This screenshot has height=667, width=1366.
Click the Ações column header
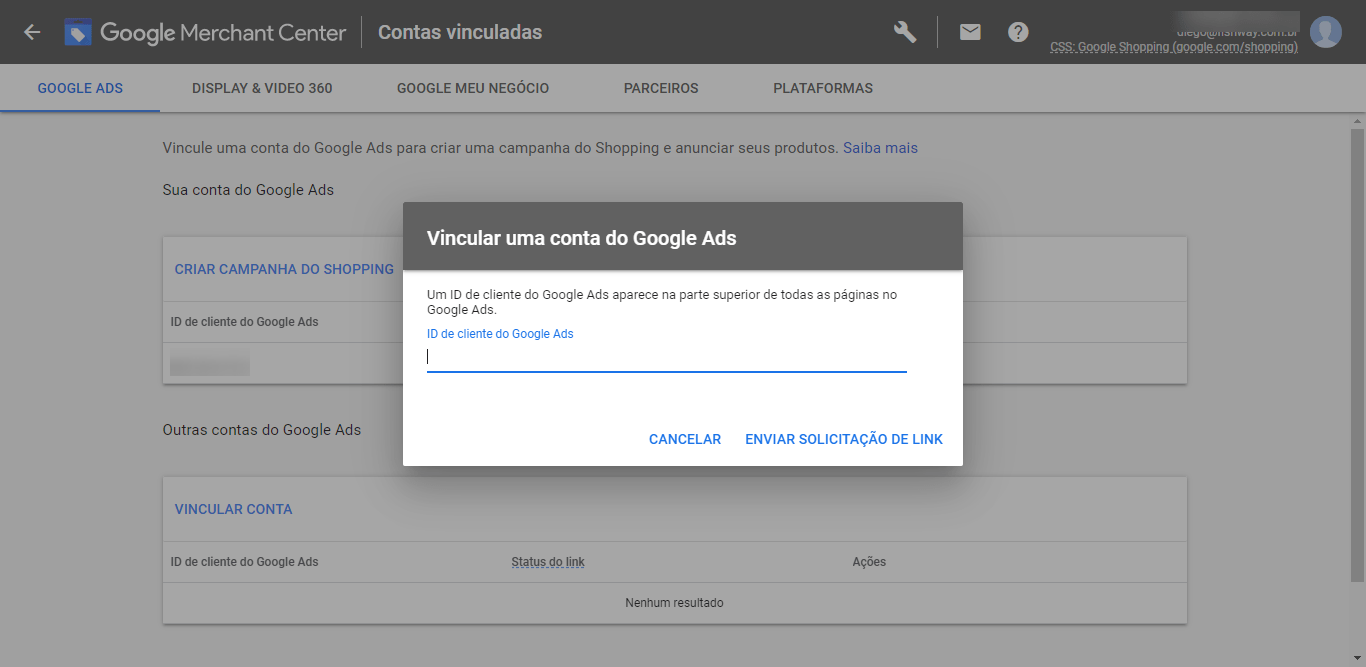869,562
